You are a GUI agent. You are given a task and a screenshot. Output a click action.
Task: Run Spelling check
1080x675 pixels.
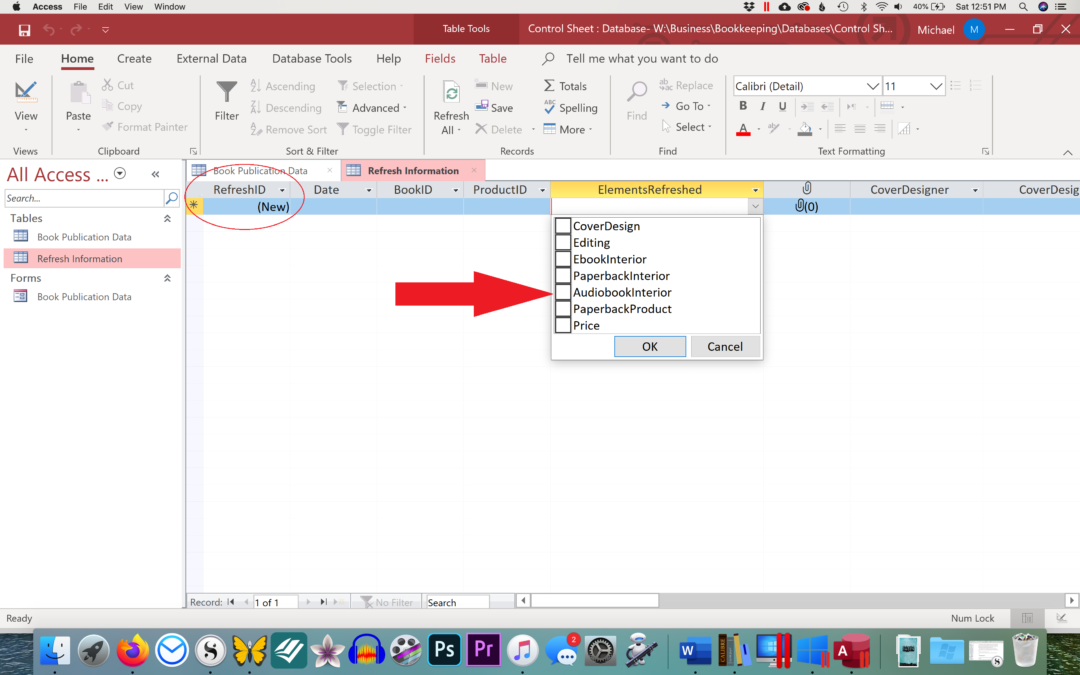tap(570, 108)
